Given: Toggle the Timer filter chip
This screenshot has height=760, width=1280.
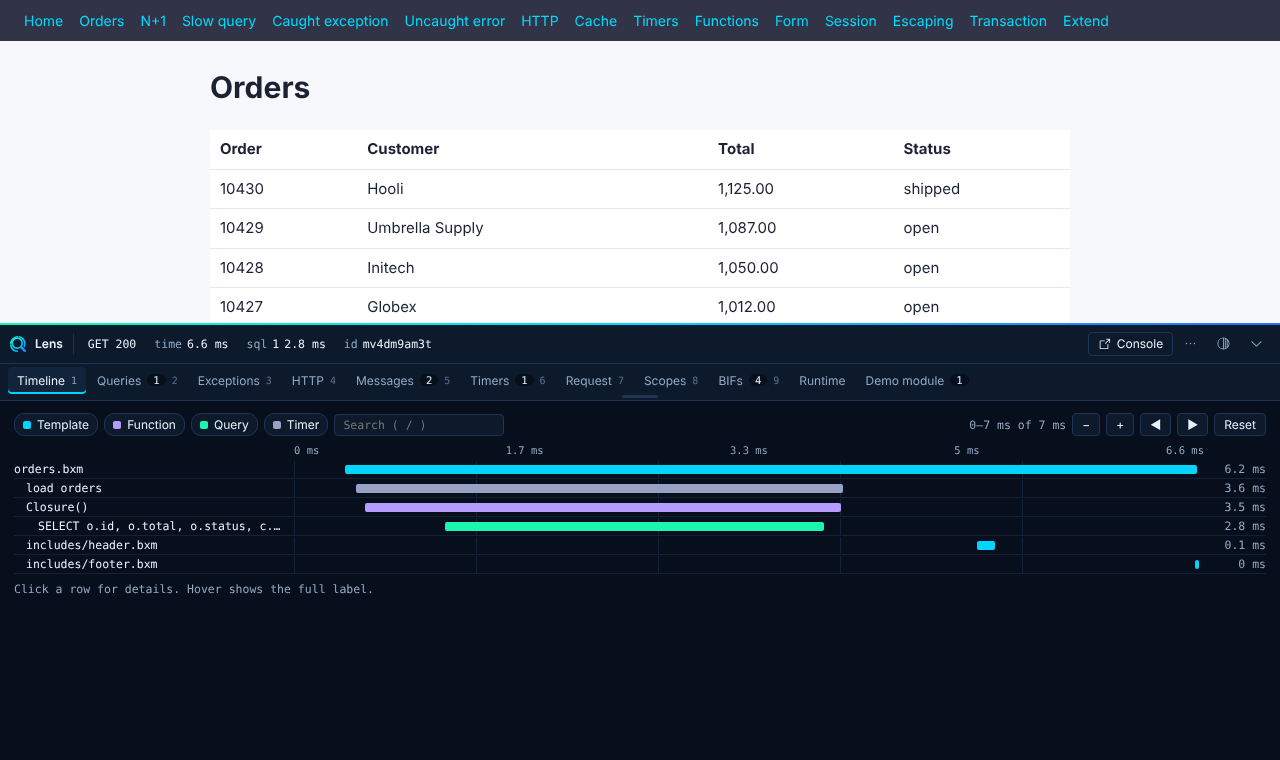Looking at the screenshot, I should (x=296, y=425).
